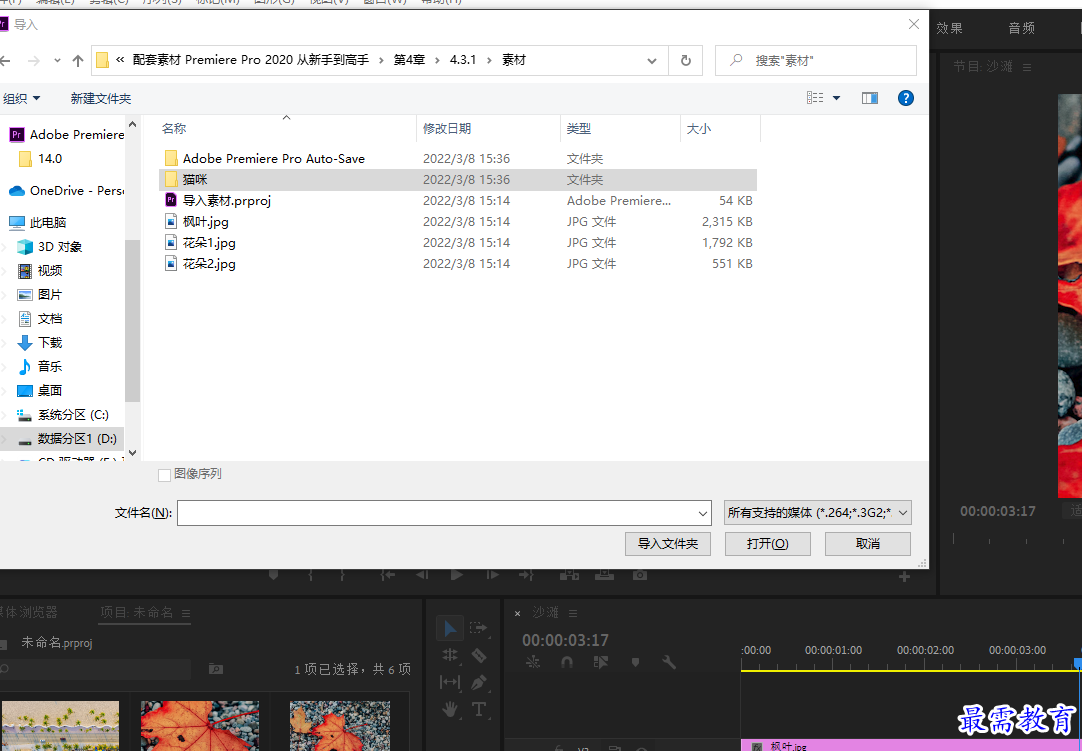Toggle insert sequences as nests
The width and height of the screenshot is (1082, 751).
pyautogui.click(x=533, y=662)
